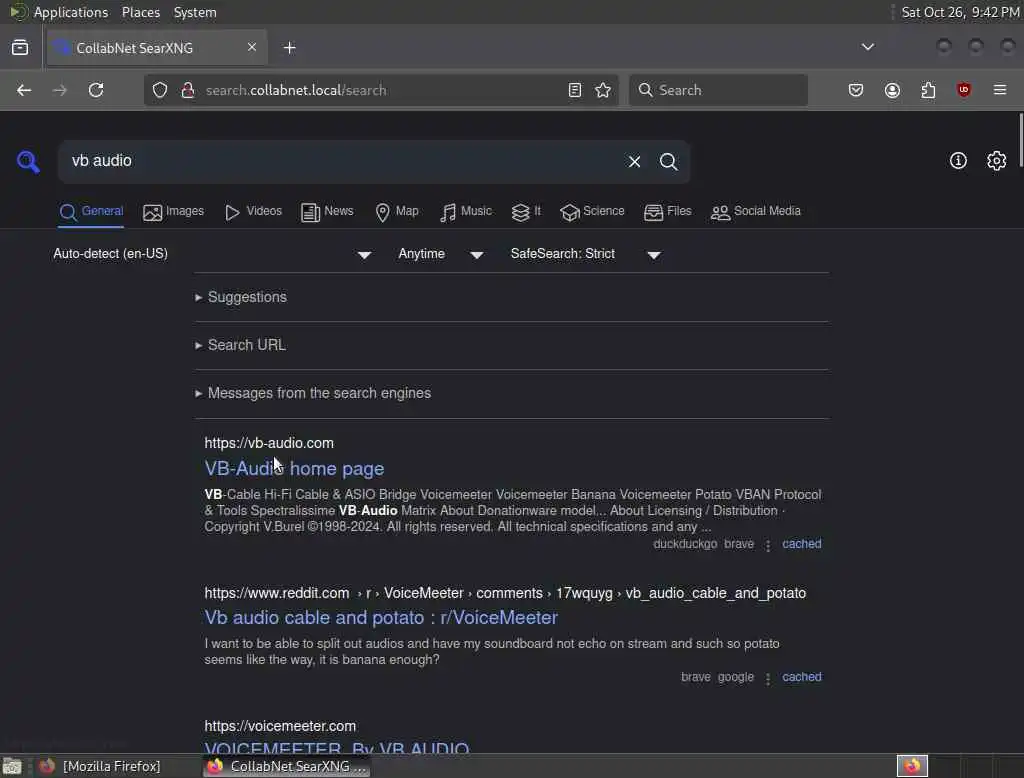The image size is (1024, 778).
Task: Open the Places menu
Action: 140,12
